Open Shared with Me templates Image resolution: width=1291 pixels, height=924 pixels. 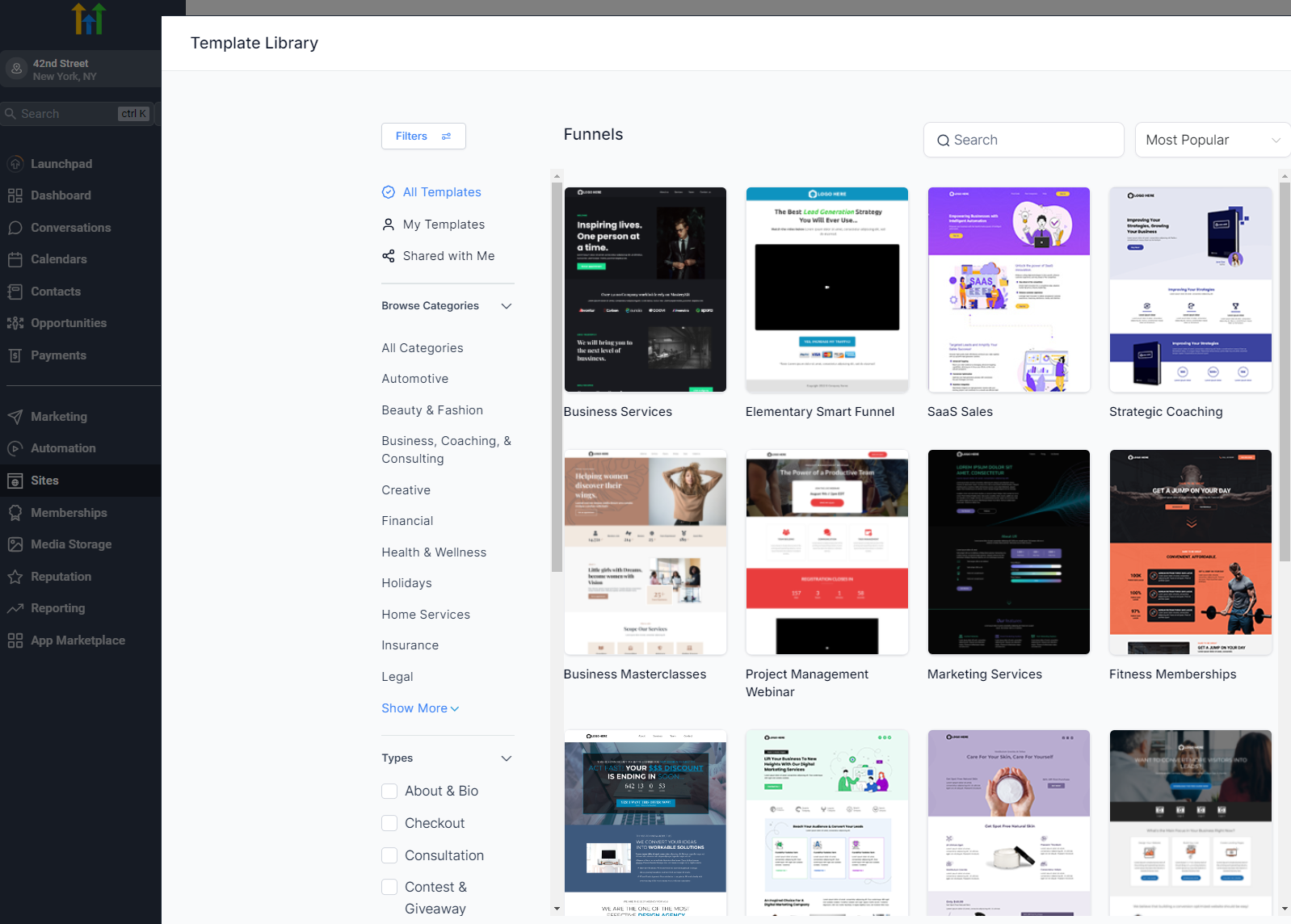pos(448,256)
